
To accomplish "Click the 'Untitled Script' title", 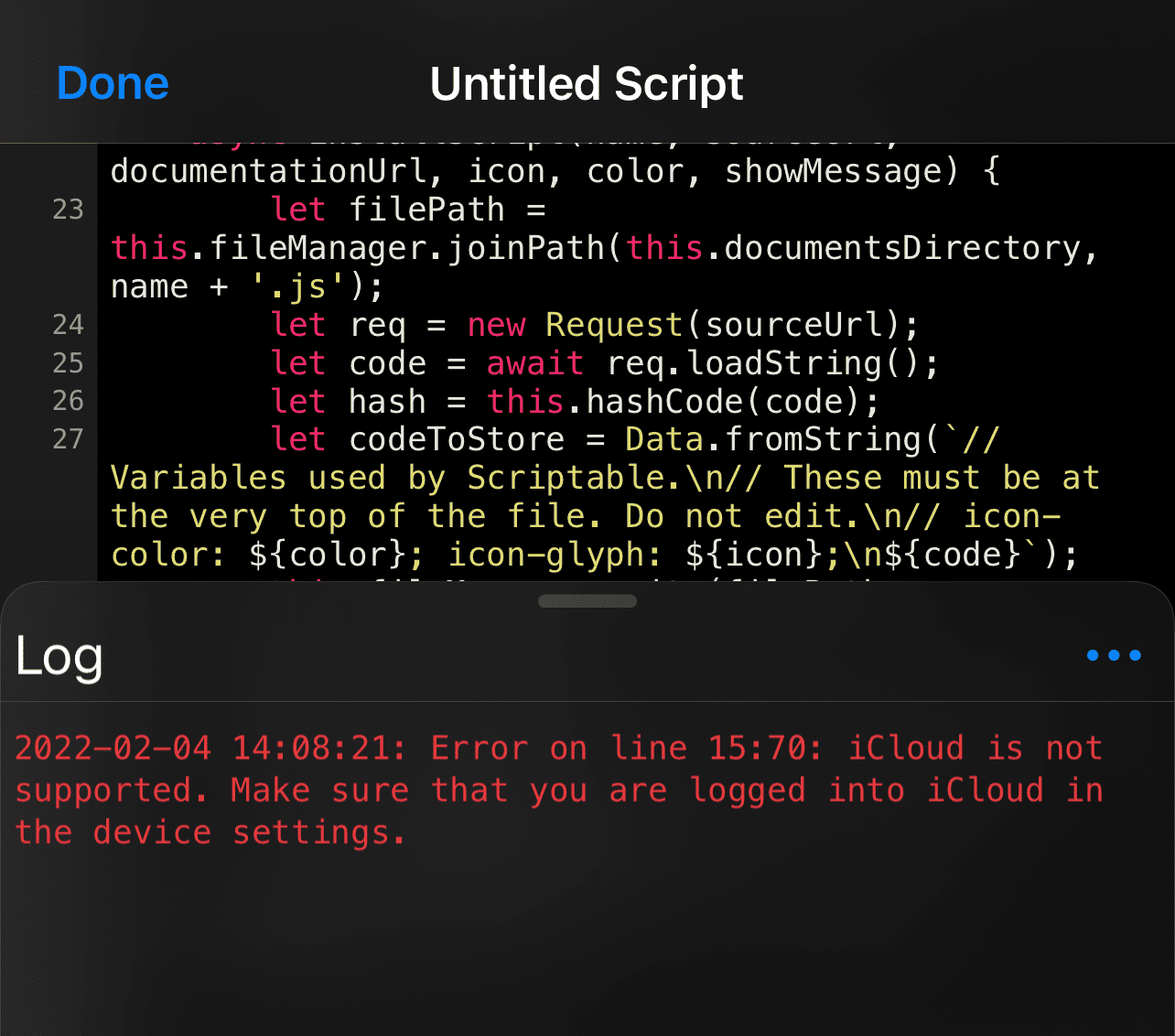I will click(587, 83).
